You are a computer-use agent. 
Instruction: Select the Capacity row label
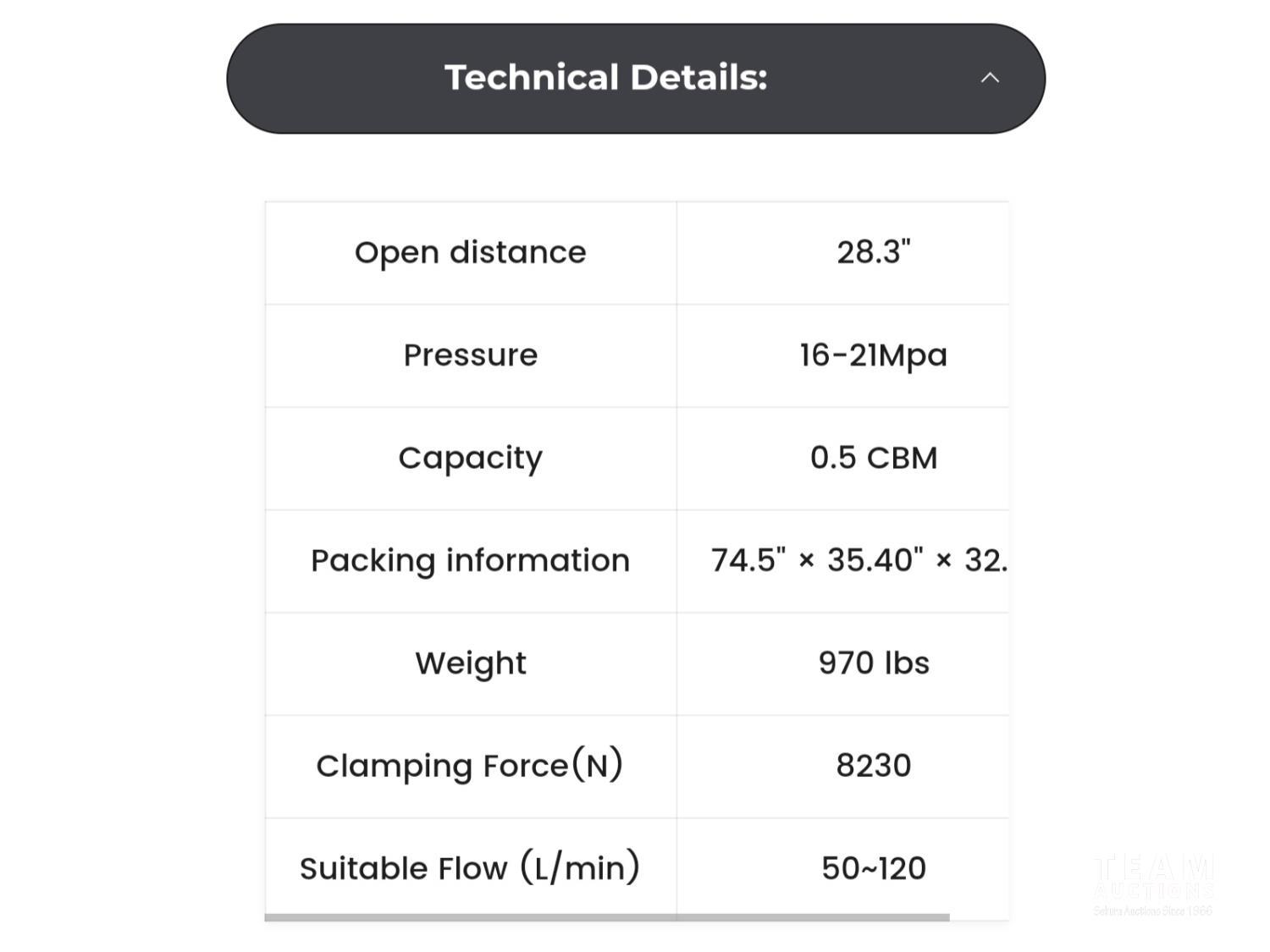470,458
